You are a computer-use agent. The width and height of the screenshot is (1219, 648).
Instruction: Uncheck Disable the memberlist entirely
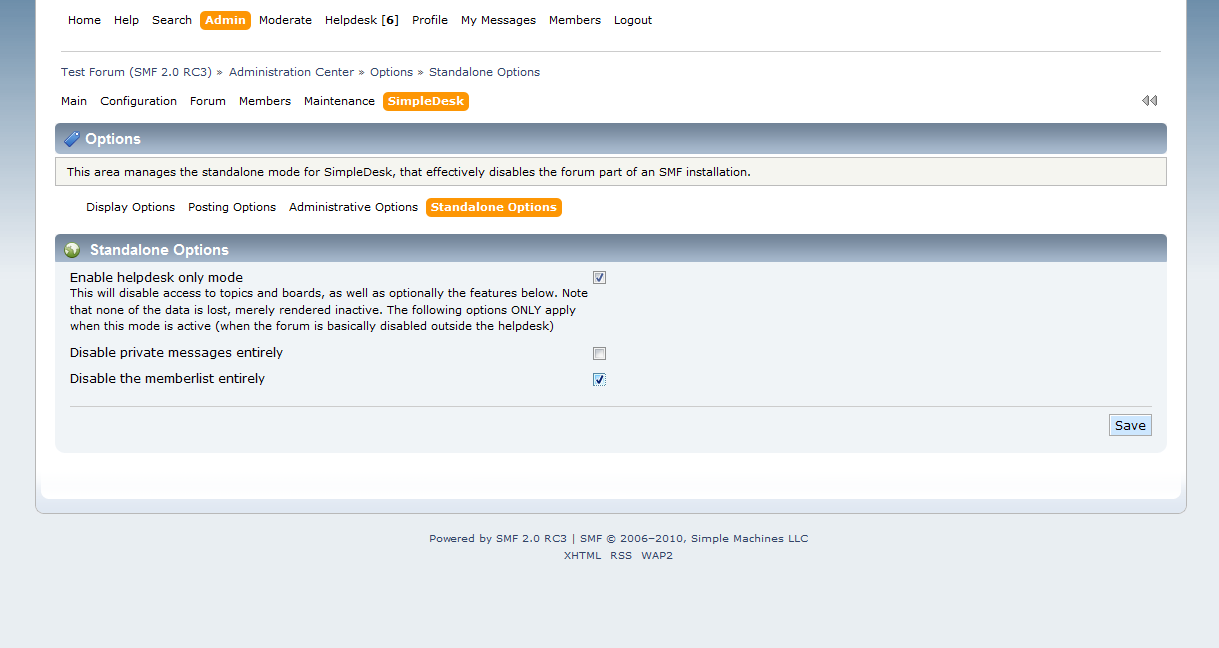click(x=599, y=380)
